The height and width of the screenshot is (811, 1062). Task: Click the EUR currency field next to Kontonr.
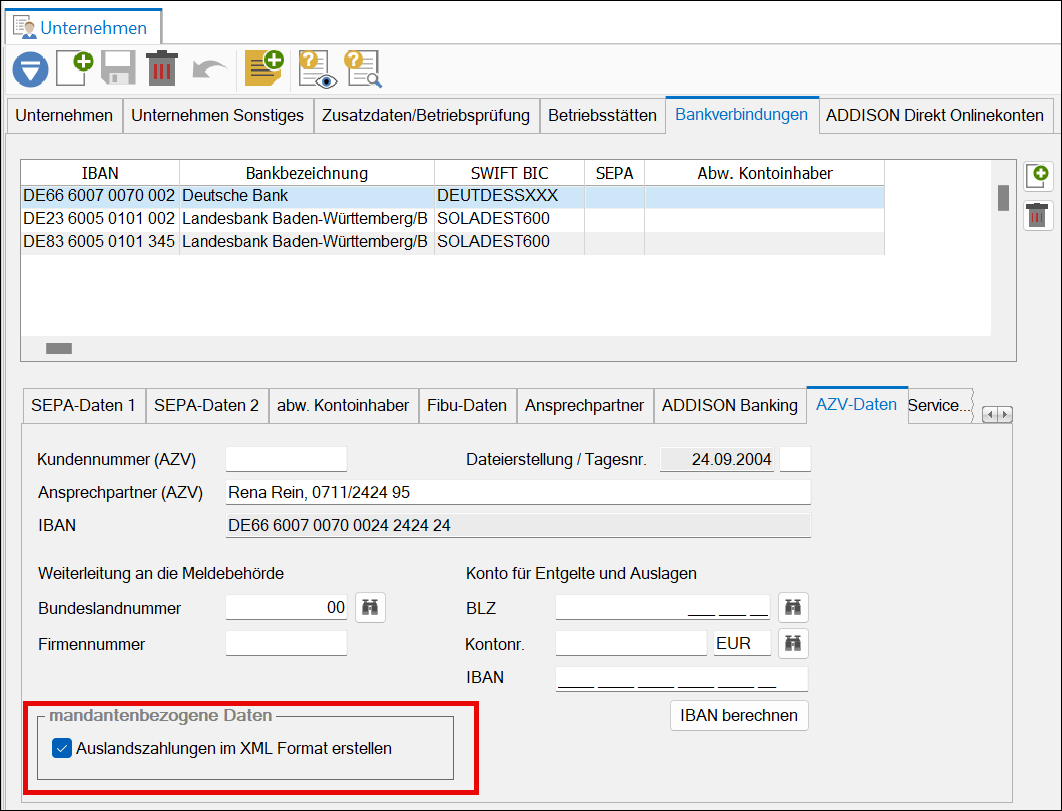pyautogui.click(x=742, y=643)
